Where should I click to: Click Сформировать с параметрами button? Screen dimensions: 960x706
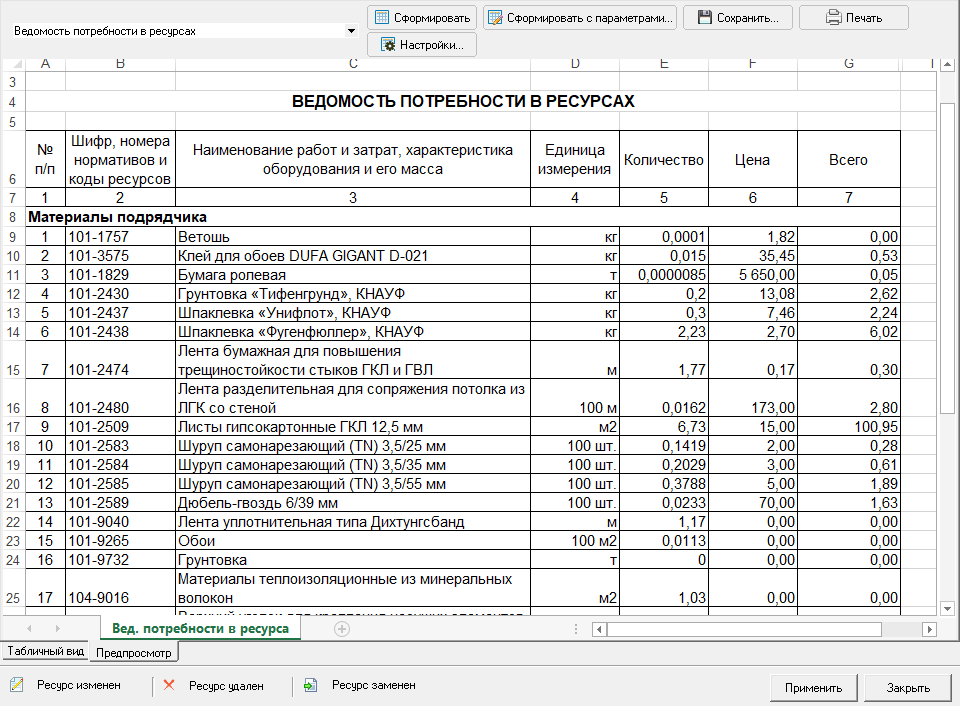point(580,18)
